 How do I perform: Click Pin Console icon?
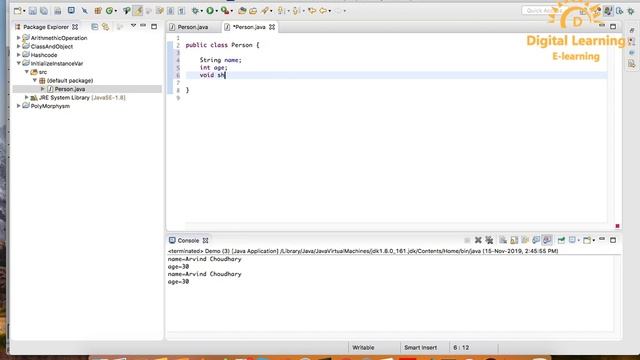561,240
